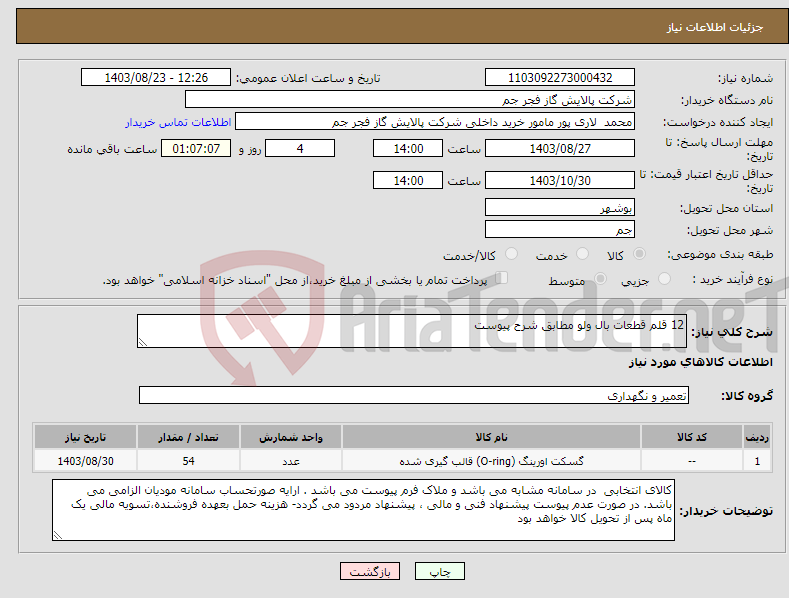Click row number 1 cell
Image resolution: width=789 pixels, height=598 pixels.
click(757, 461)
